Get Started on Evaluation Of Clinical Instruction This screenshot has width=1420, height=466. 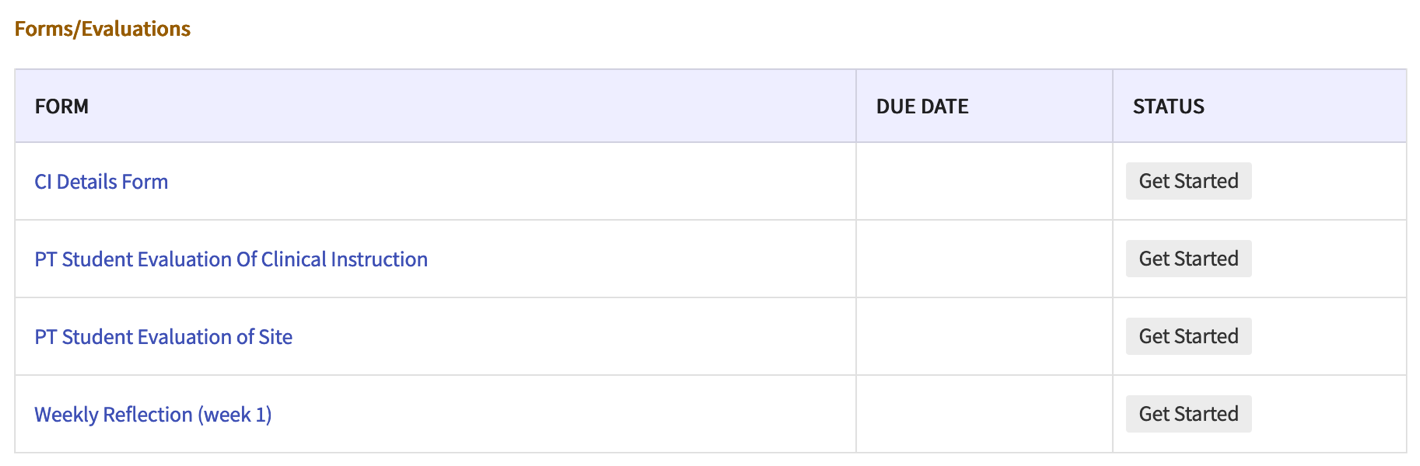pyautogui.click(x=1188, y=259)
